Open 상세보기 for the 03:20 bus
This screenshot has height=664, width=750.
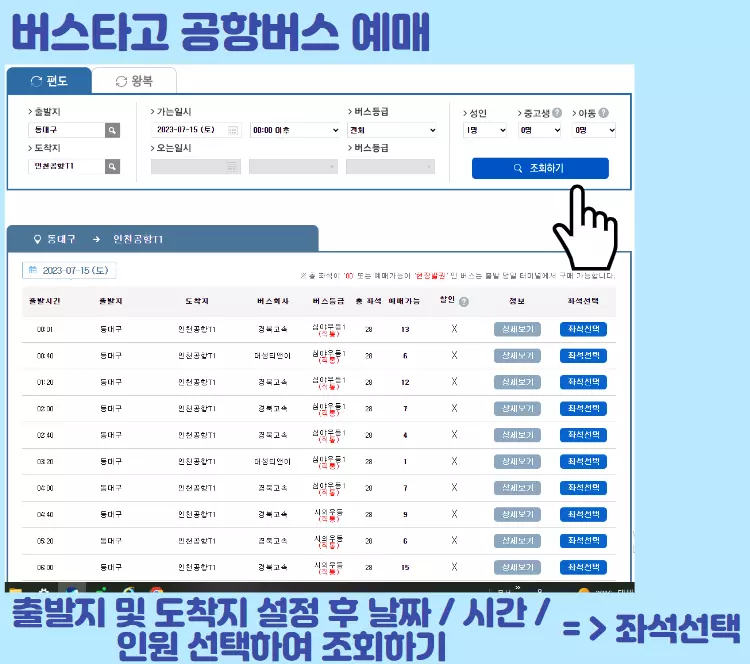click(517, 461)
